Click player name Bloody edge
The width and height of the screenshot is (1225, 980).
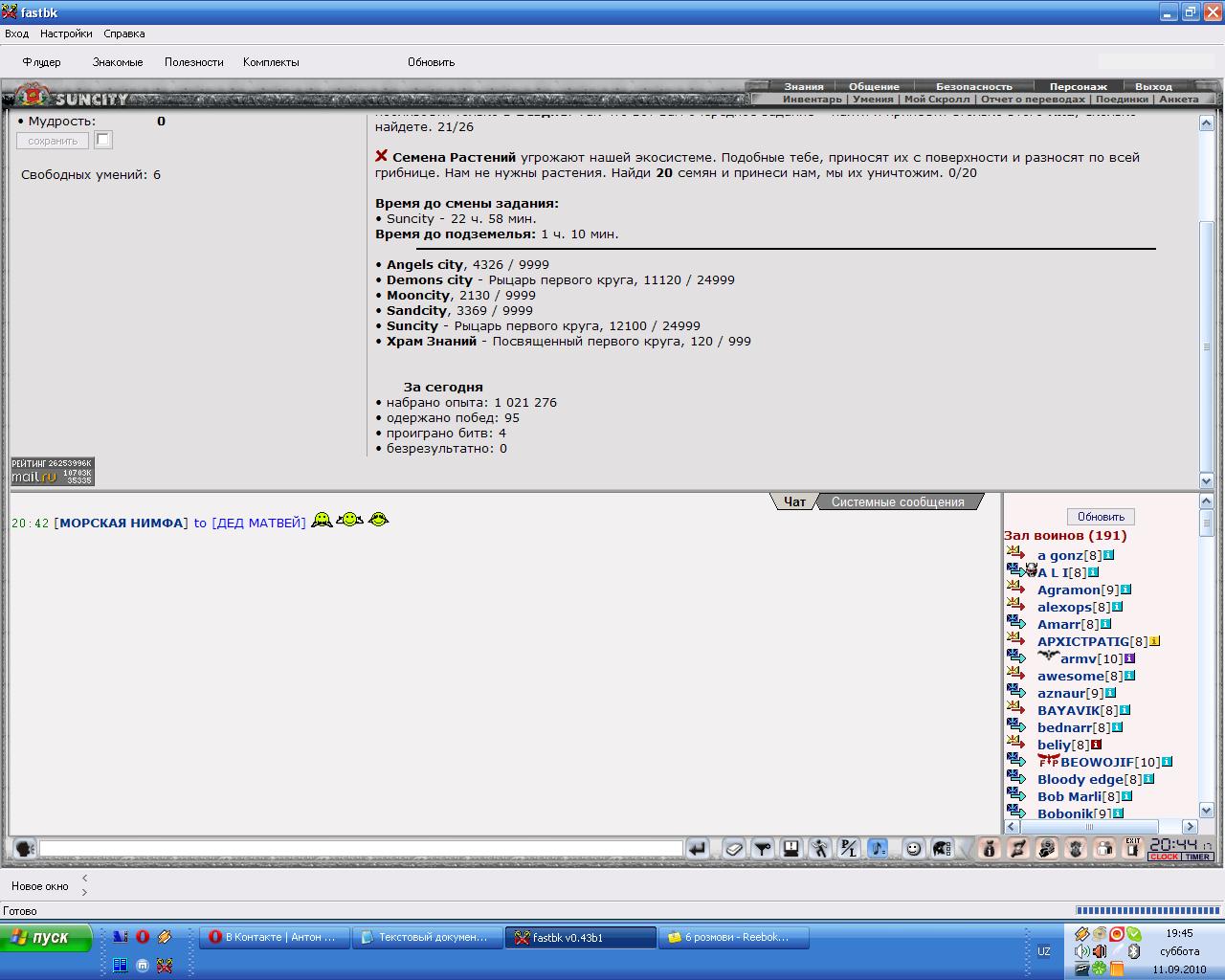1080,779
